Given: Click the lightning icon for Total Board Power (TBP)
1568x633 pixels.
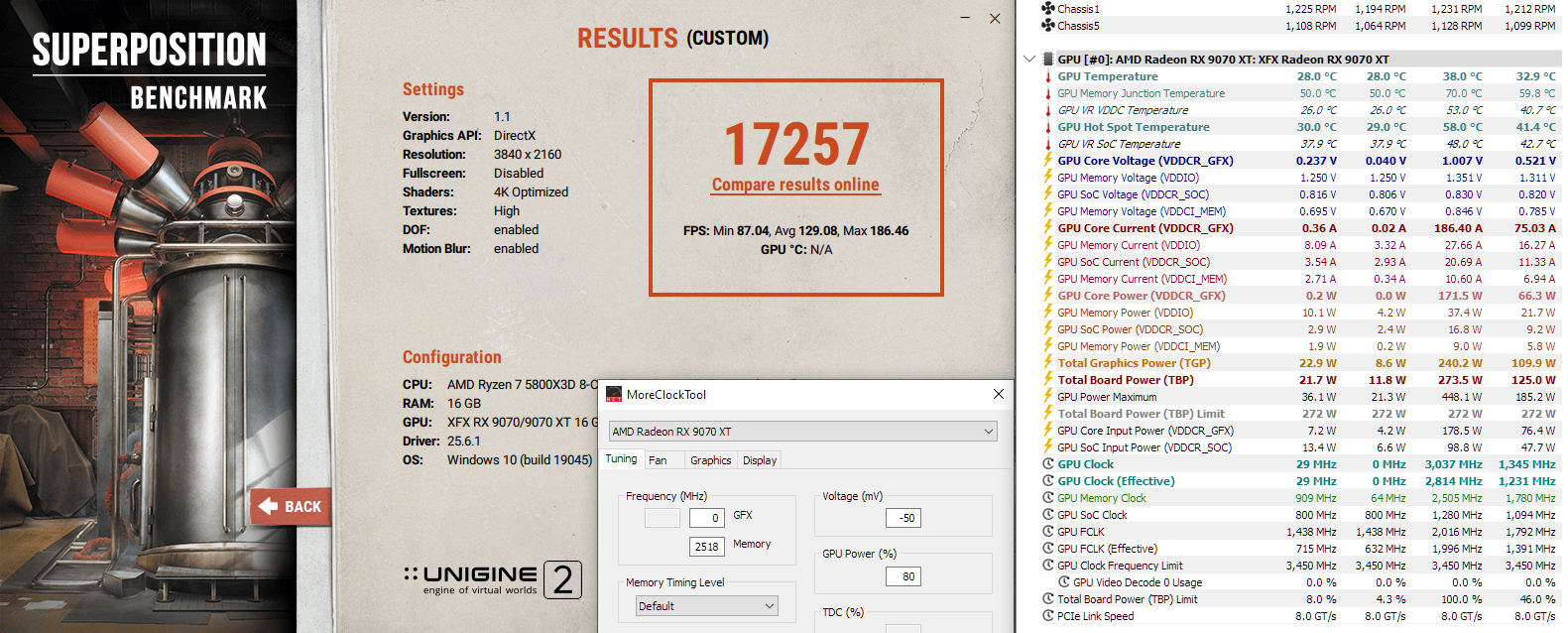Looking at the screenshot, I should [x=1048, y=380].
